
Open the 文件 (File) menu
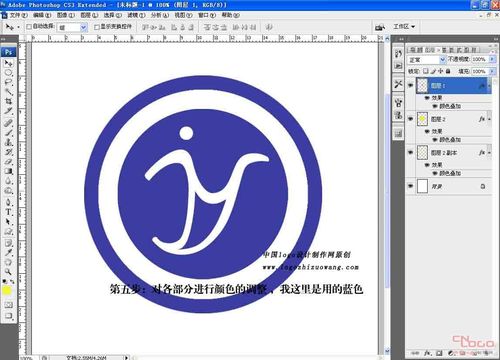pos(18,15)
